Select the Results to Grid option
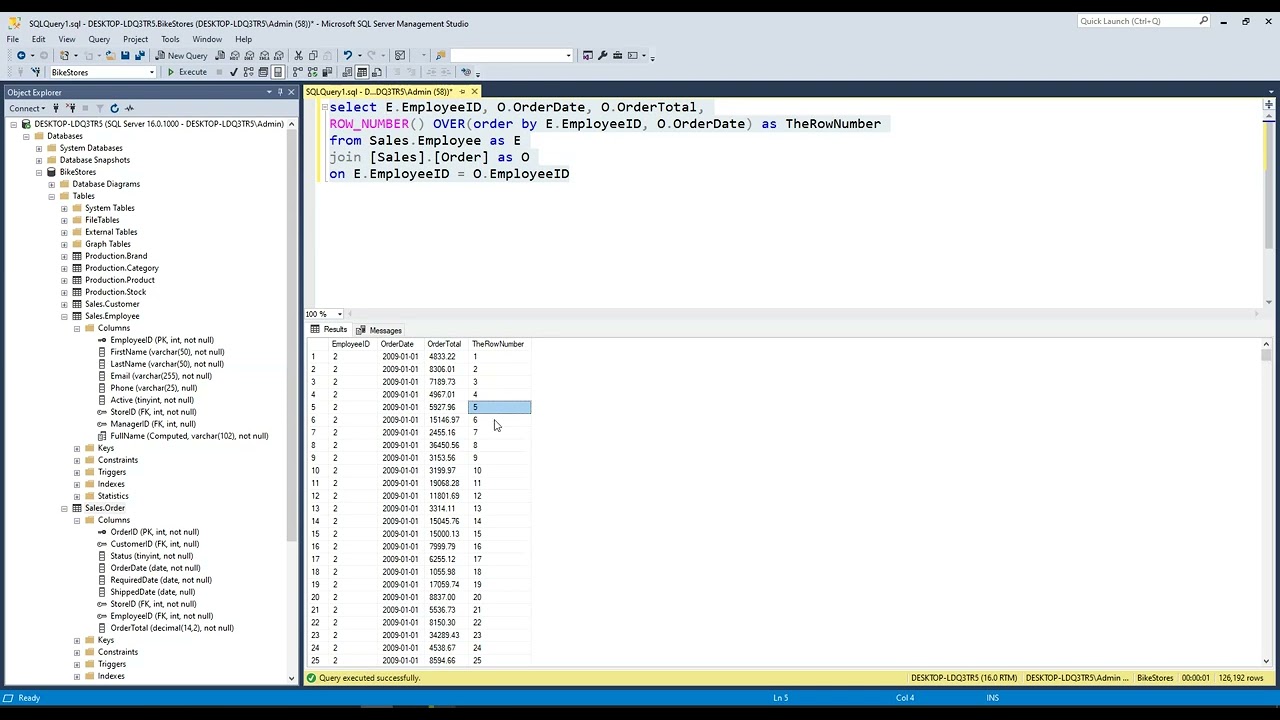Screen dimensions: 1280x720 point(362,72)
